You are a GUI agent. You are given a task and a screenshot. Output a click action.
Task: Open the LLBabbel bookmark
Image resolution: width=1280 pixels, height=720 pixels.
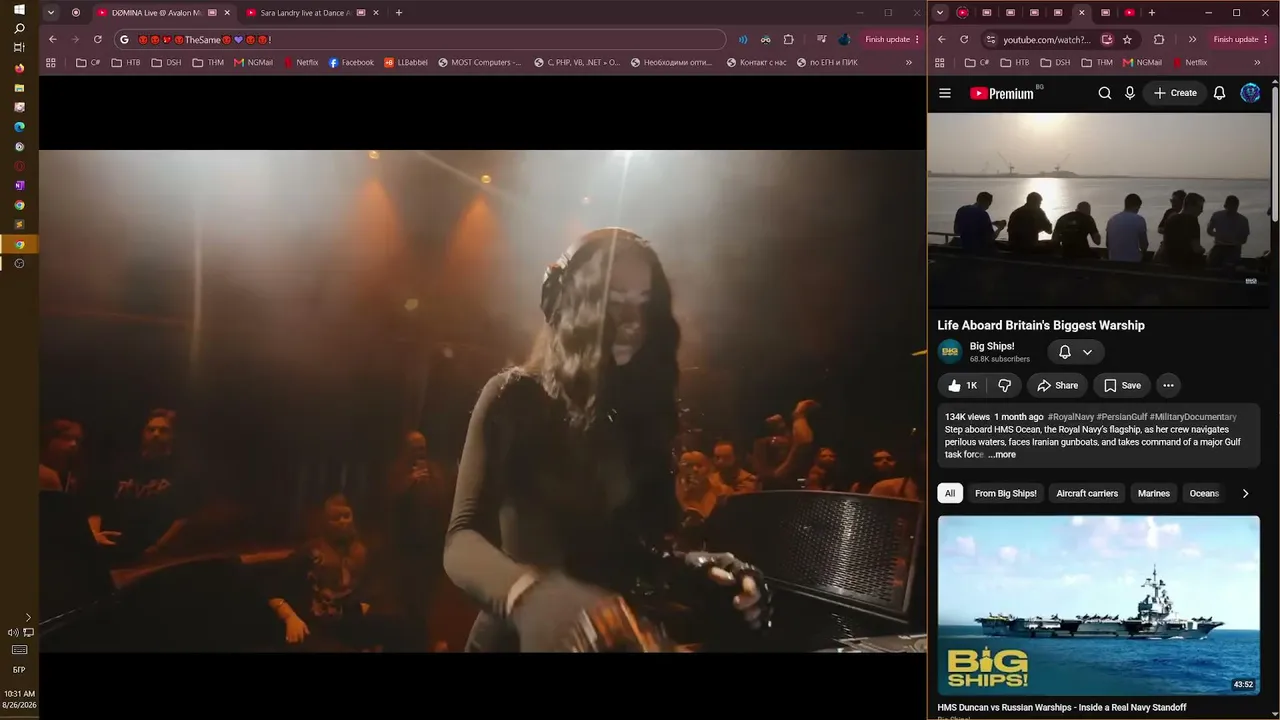[406, 62]
